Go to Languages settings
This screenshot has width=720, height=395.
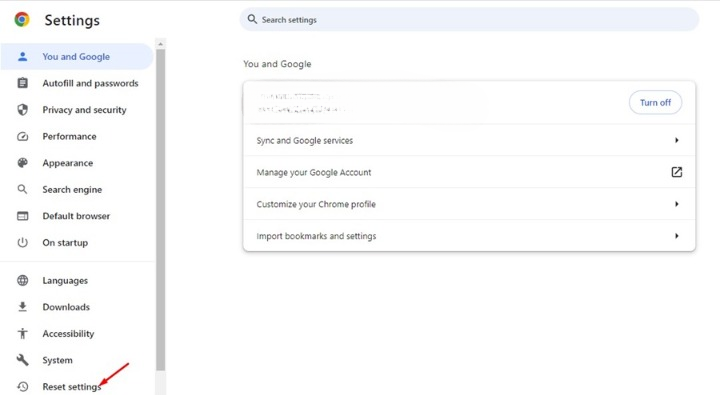tap(77, 280)
